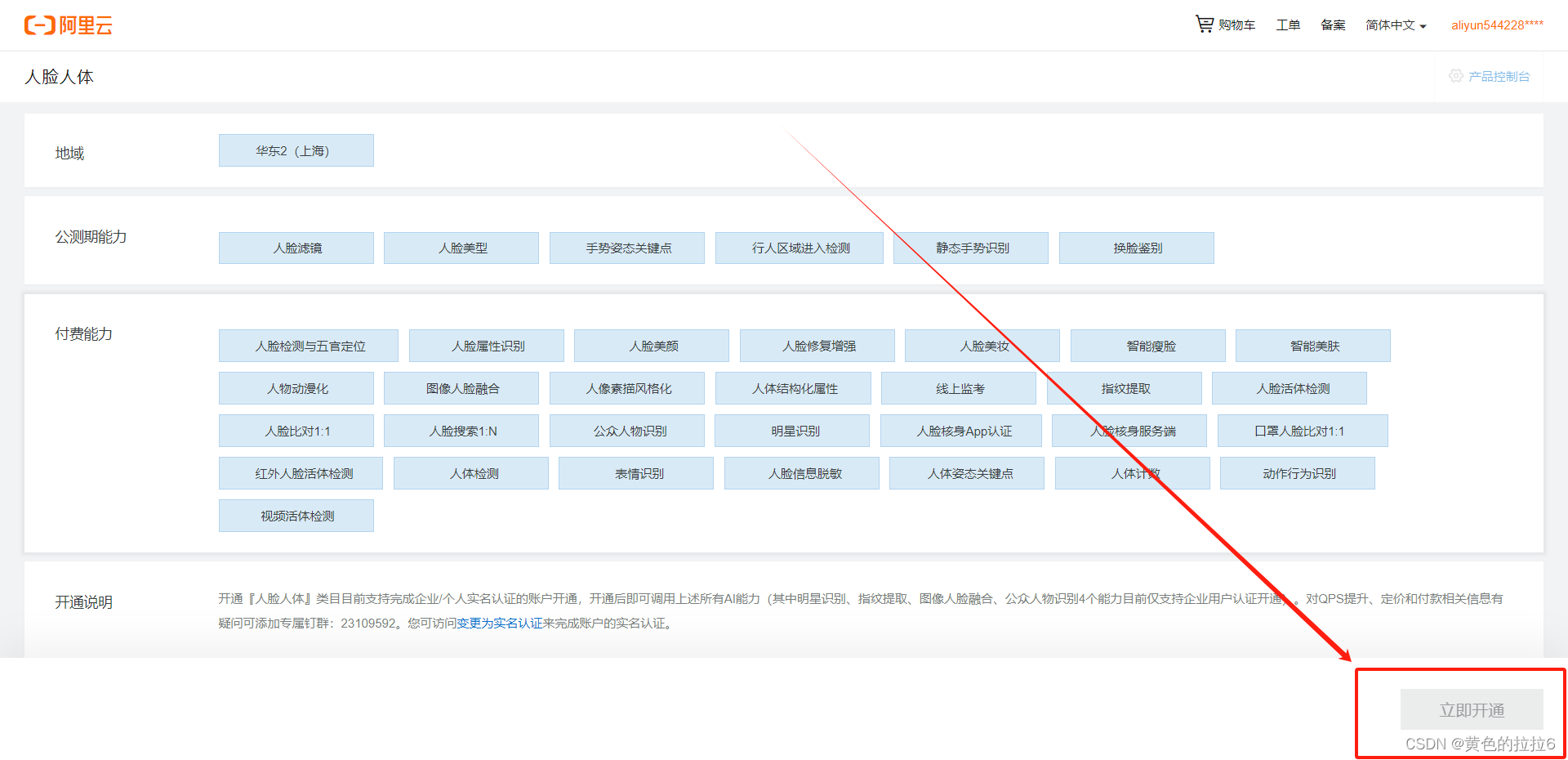Choose 图像人脸融合

click(461, 388)
